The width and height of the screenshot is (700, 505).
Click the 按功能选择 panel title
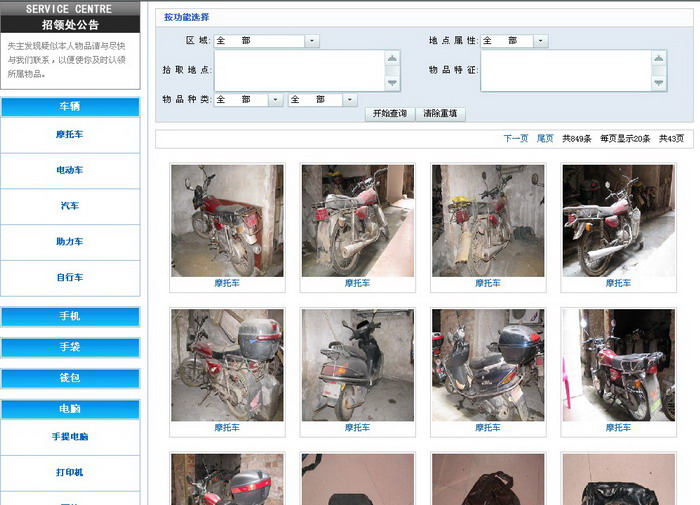pos(187,17)
